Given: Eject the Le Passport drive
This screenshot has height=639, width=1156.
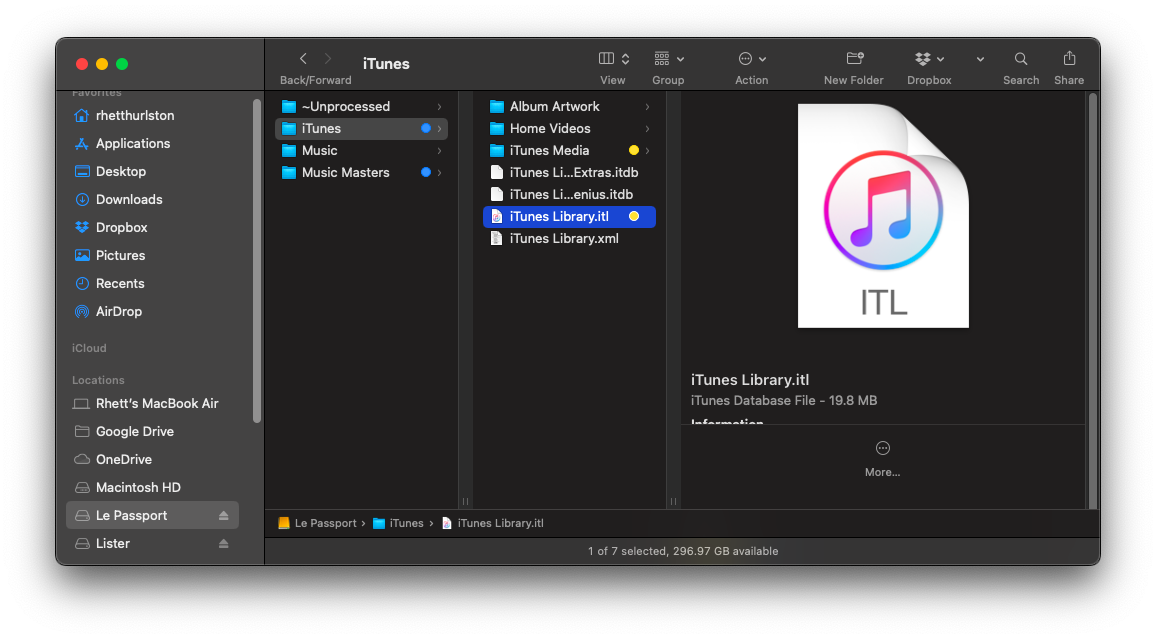Looking at the screenshot, I should 223,516.
